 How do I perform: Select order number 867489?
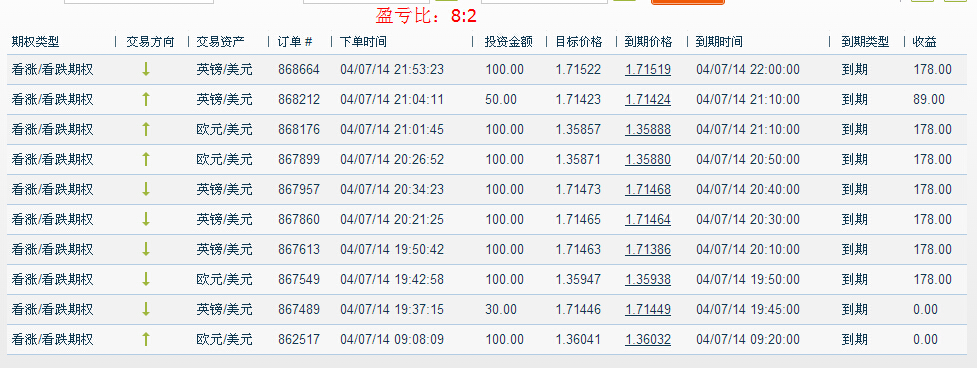[x=298, y=309]
